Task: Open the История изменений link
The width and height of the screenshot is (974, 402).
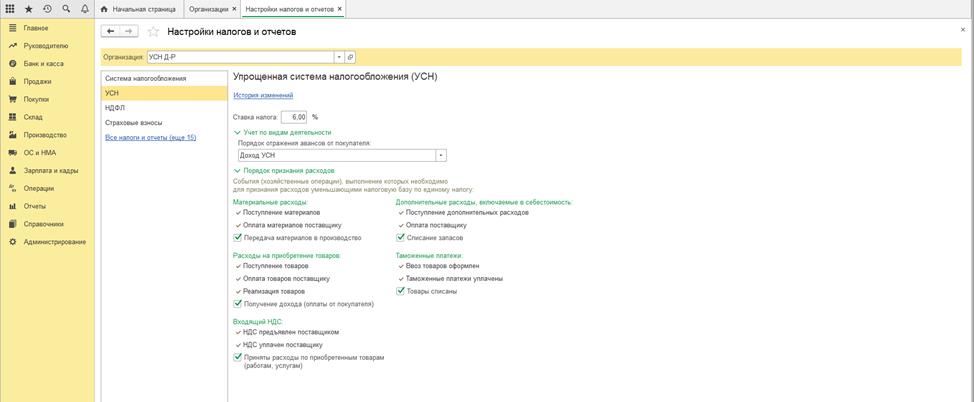Action: coord(263,95)
